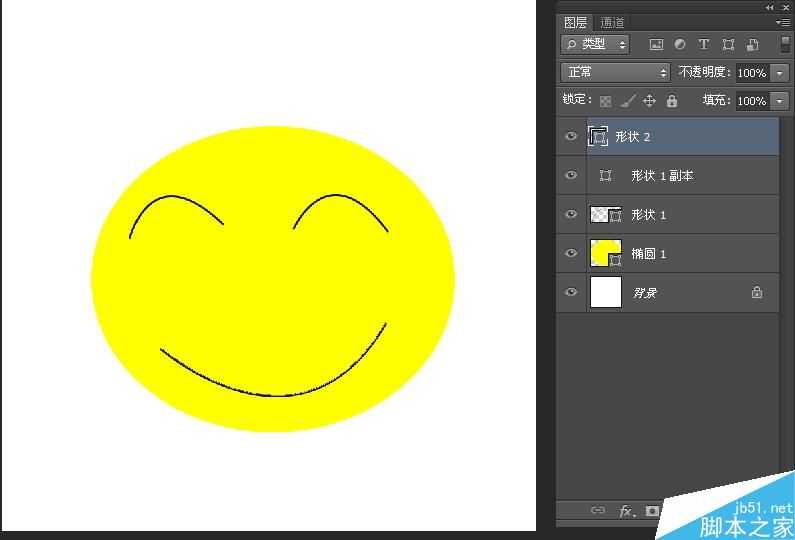
Task: Toggle visibility of 椭圆 1 layer
Action: pos(571,254)
